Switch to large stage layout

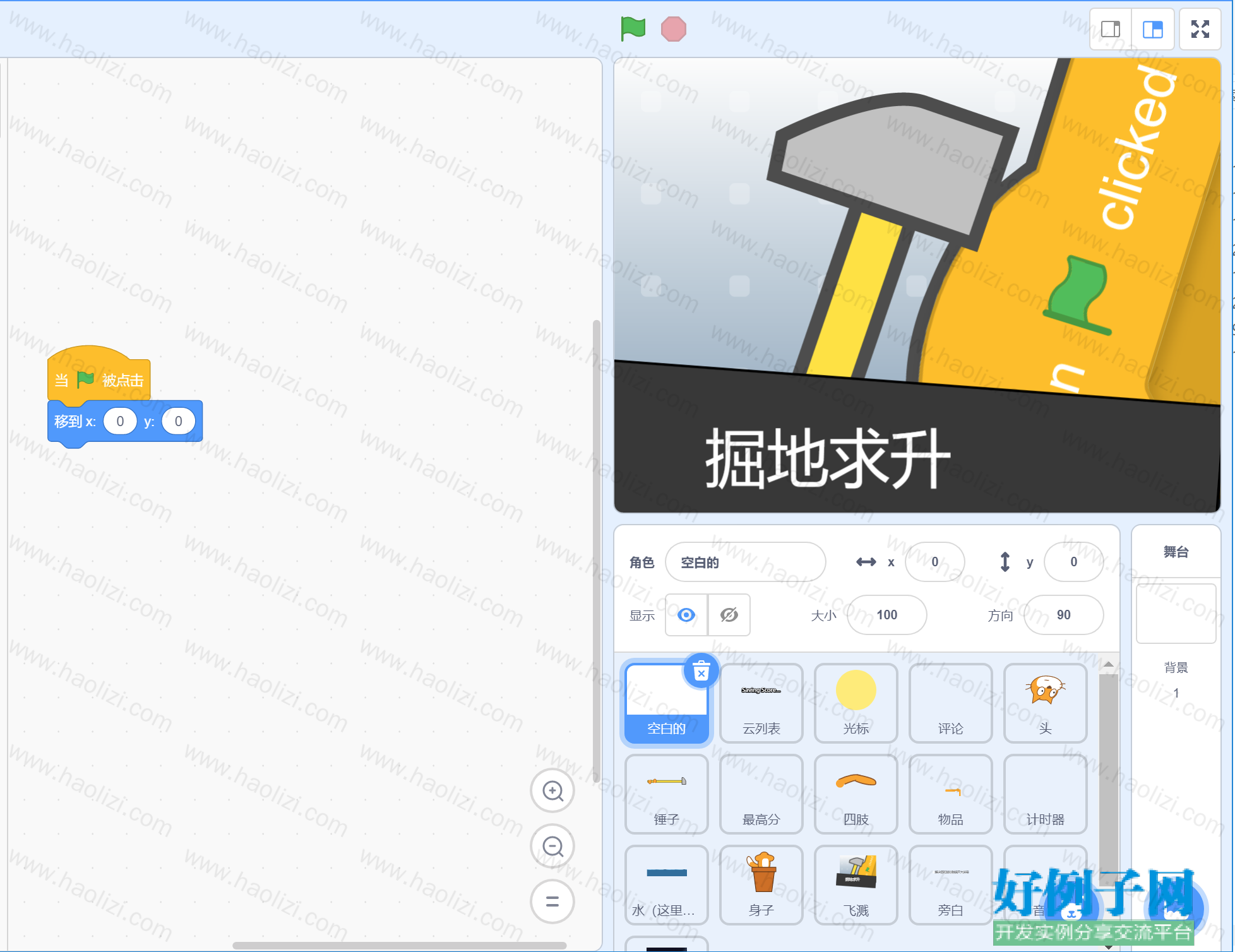coord(1153,29)
